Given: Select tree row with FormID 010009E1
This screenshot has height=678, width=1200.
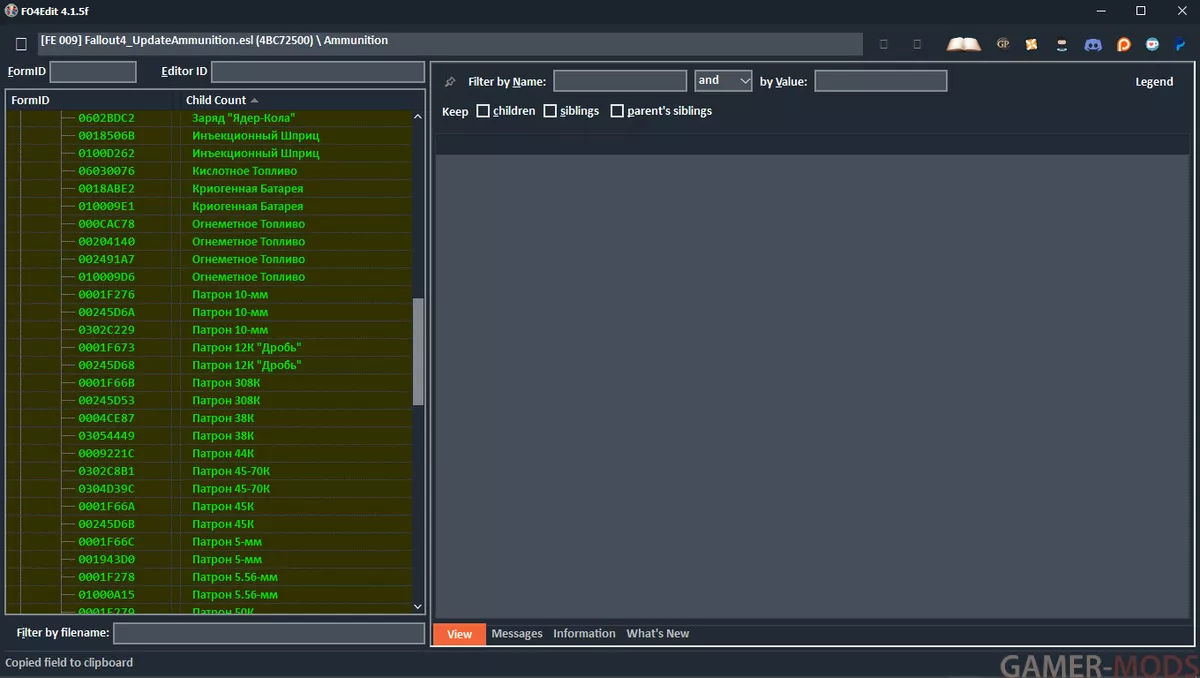Looking at the screenshot, I should 209,206.
